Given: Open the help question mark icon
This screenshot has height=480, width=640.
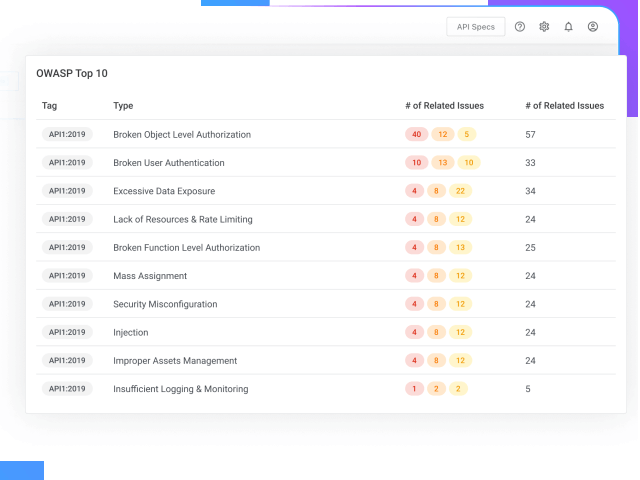Looking at the screenshot, I should tap(520, 27).
